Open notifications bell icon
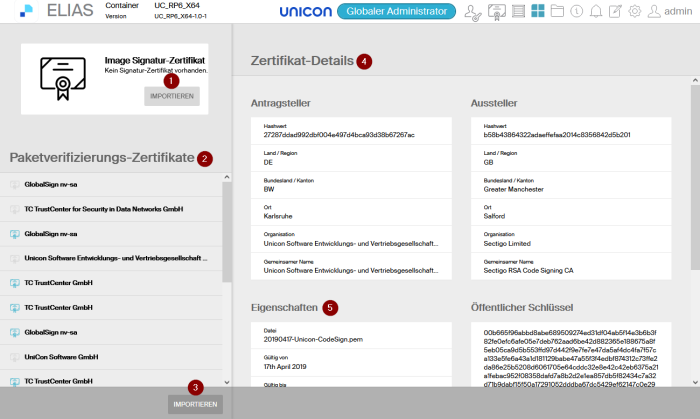The image size is (700, 419). coord(596,11)
